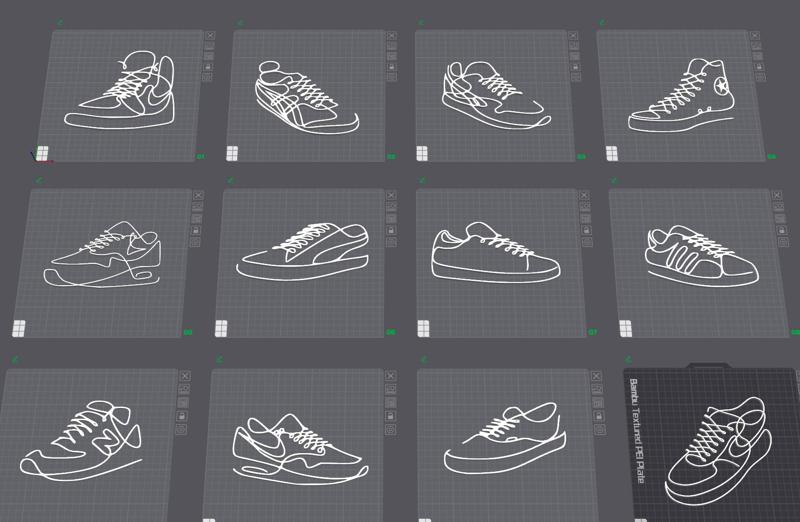Screen dimensions: 800x522
Task: Remove the Onitsuka Tiger striped shoe plate
Action: coord(391,36)
